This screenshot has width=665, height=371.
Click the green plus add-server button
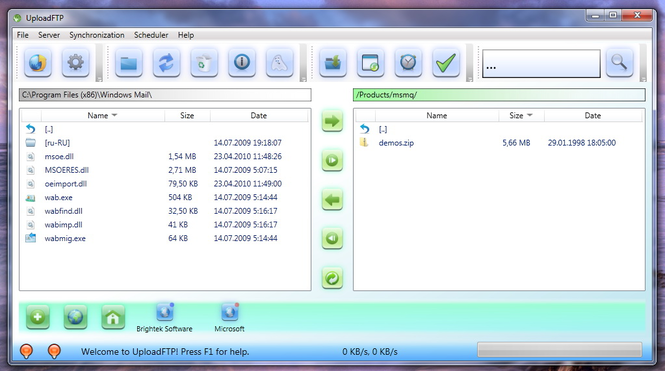38,317
